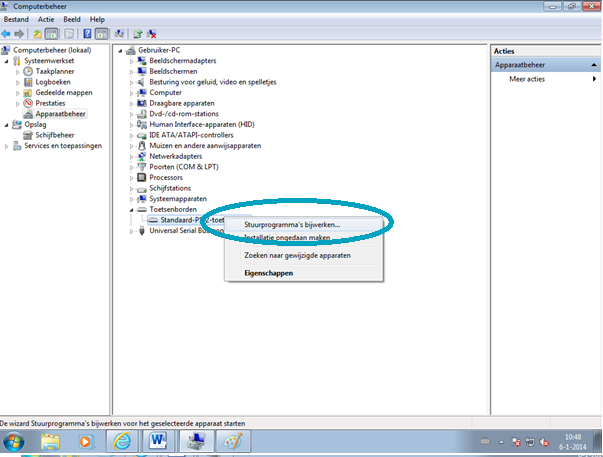The image size is (603, 457).
Task: Click the scan for hardware changes toolbar icon
Action: coord(120,34)
